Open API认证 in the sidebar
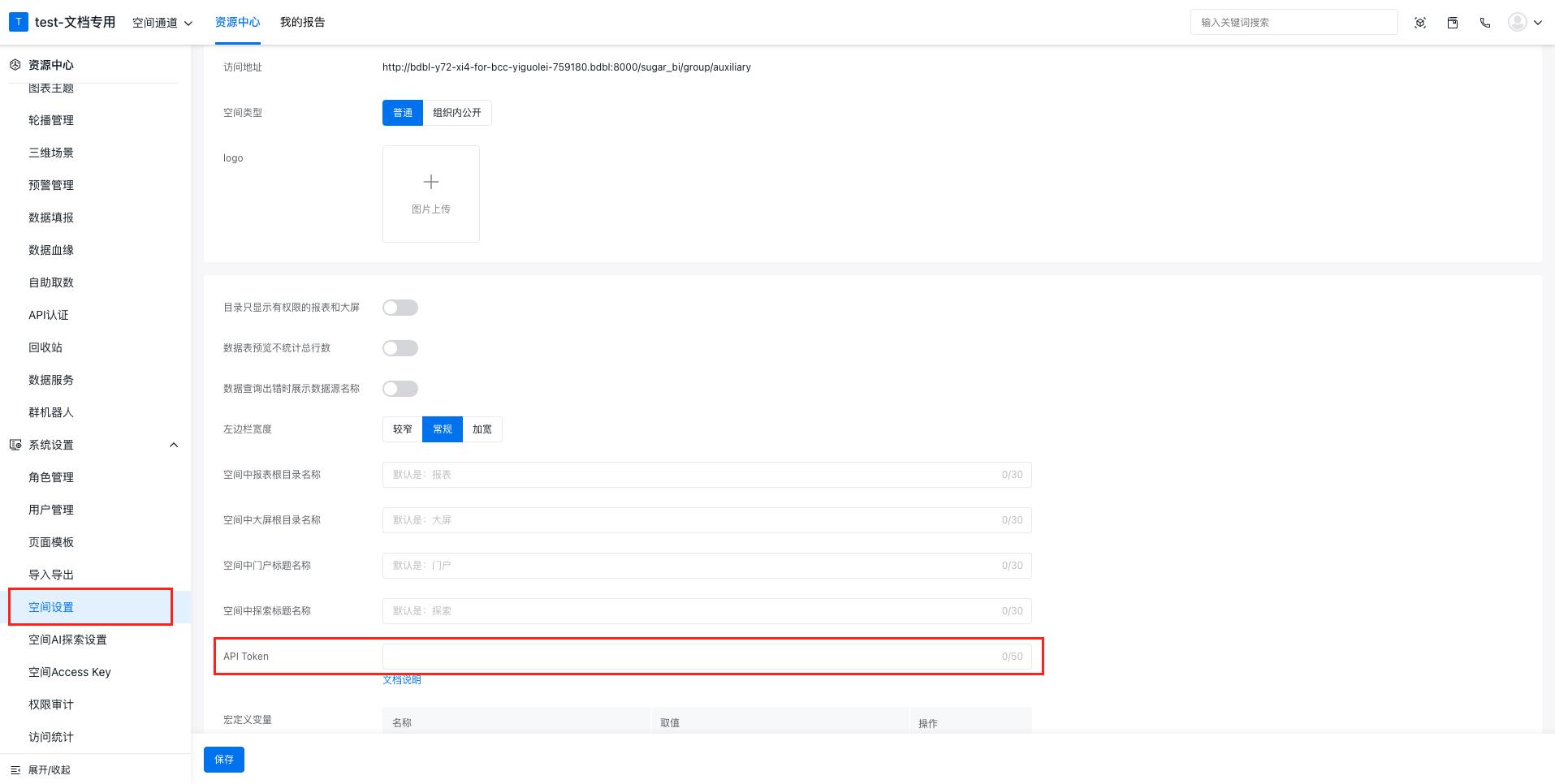1555x784 pixels. click(49, 315)
